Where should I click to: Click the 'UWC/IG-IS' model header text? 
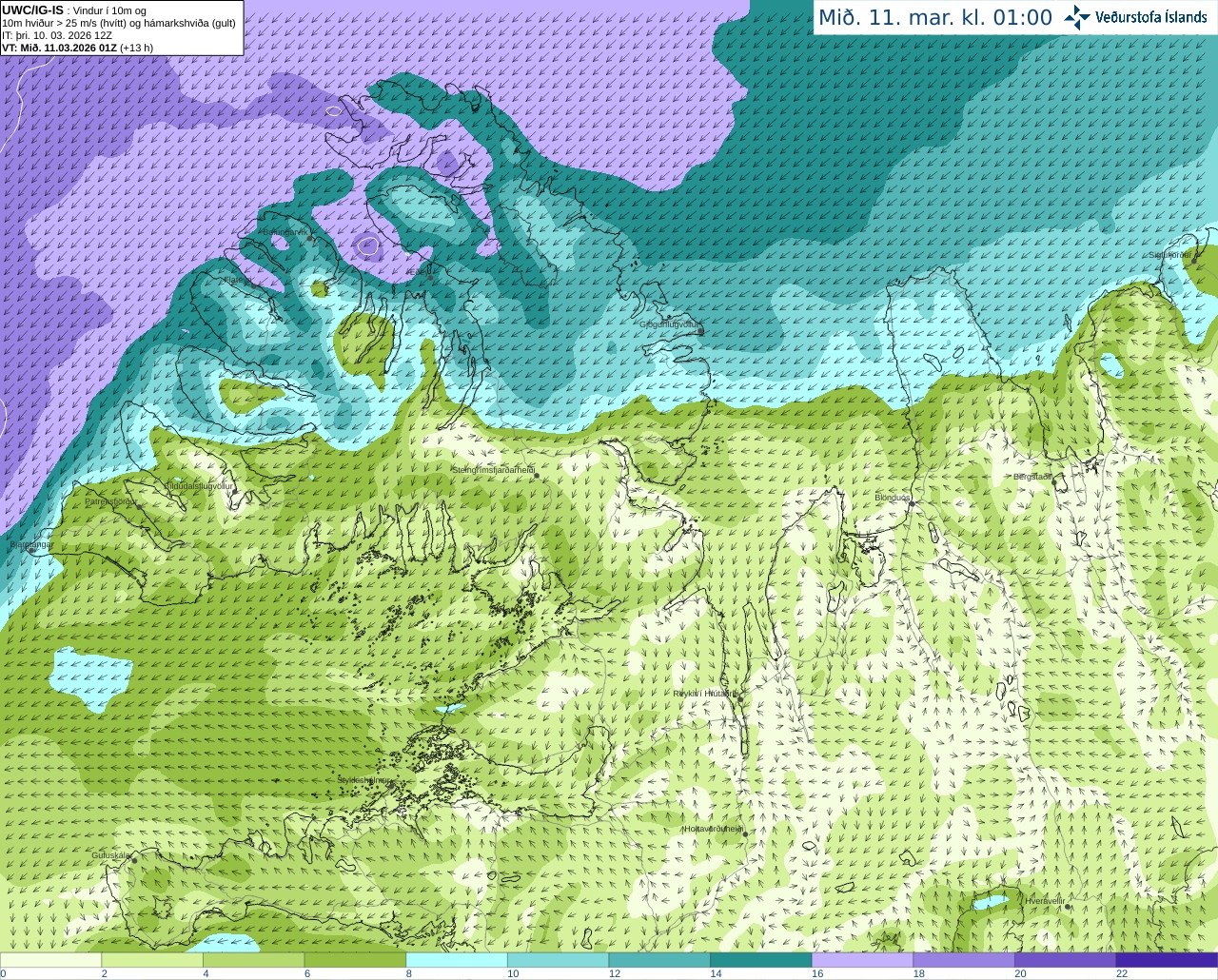[x=33, y=10]
